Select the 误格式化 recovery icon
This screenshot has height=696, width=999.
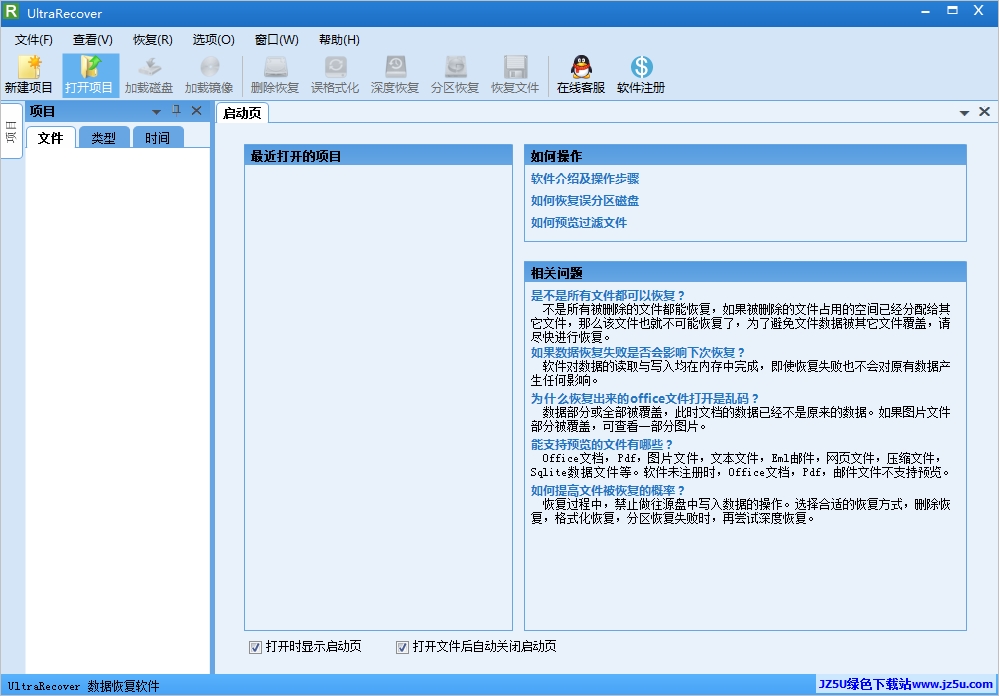[x=335, y=75]
